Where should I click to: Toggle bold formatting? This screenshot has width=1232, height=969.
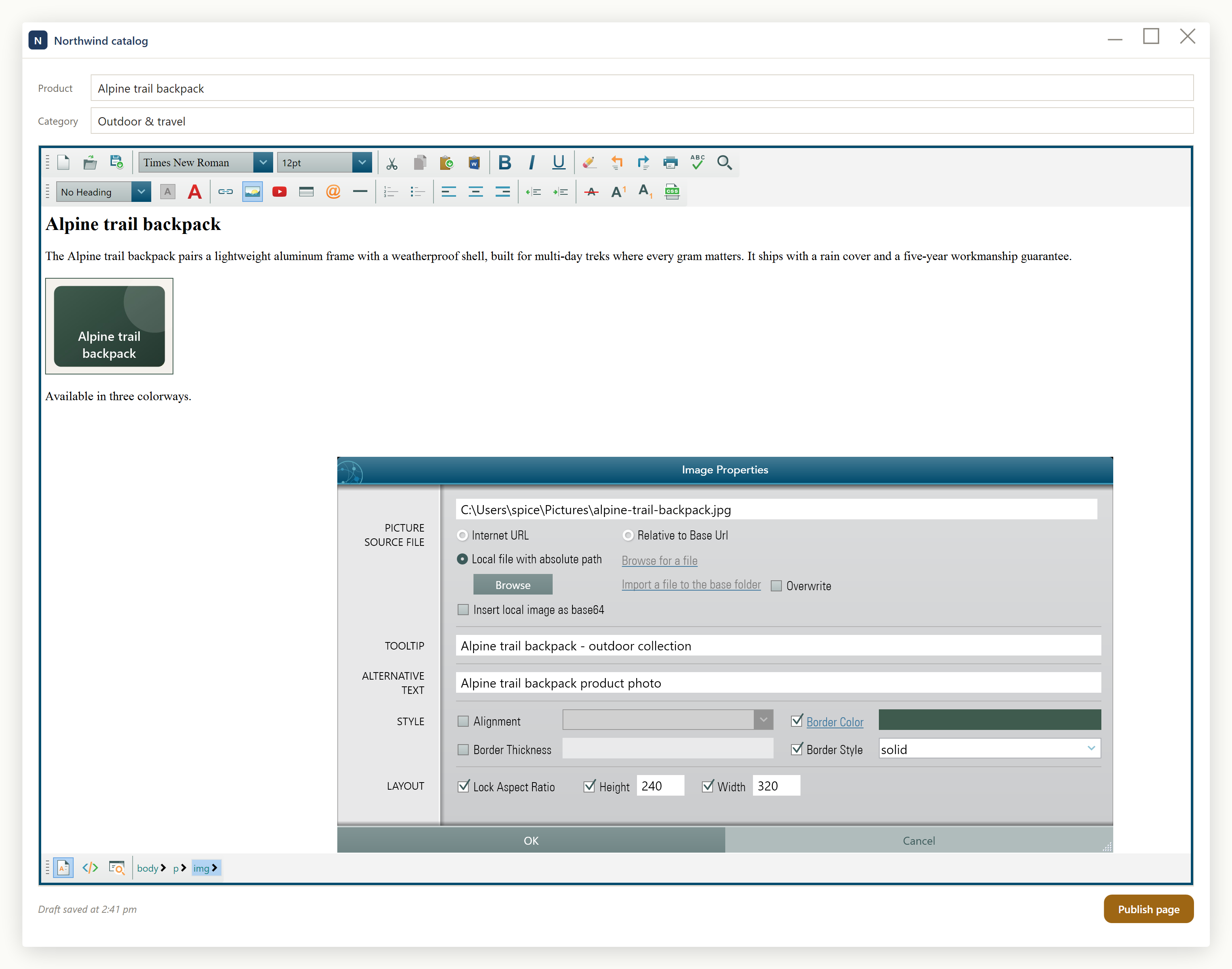(504, 163)
